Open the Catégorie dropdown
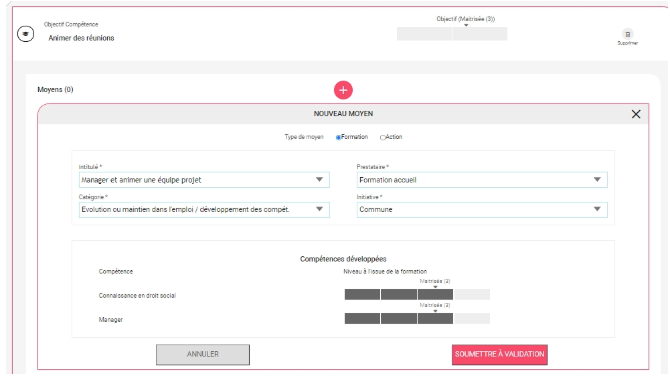The image size is (670, 380). [x=204, y=209]
